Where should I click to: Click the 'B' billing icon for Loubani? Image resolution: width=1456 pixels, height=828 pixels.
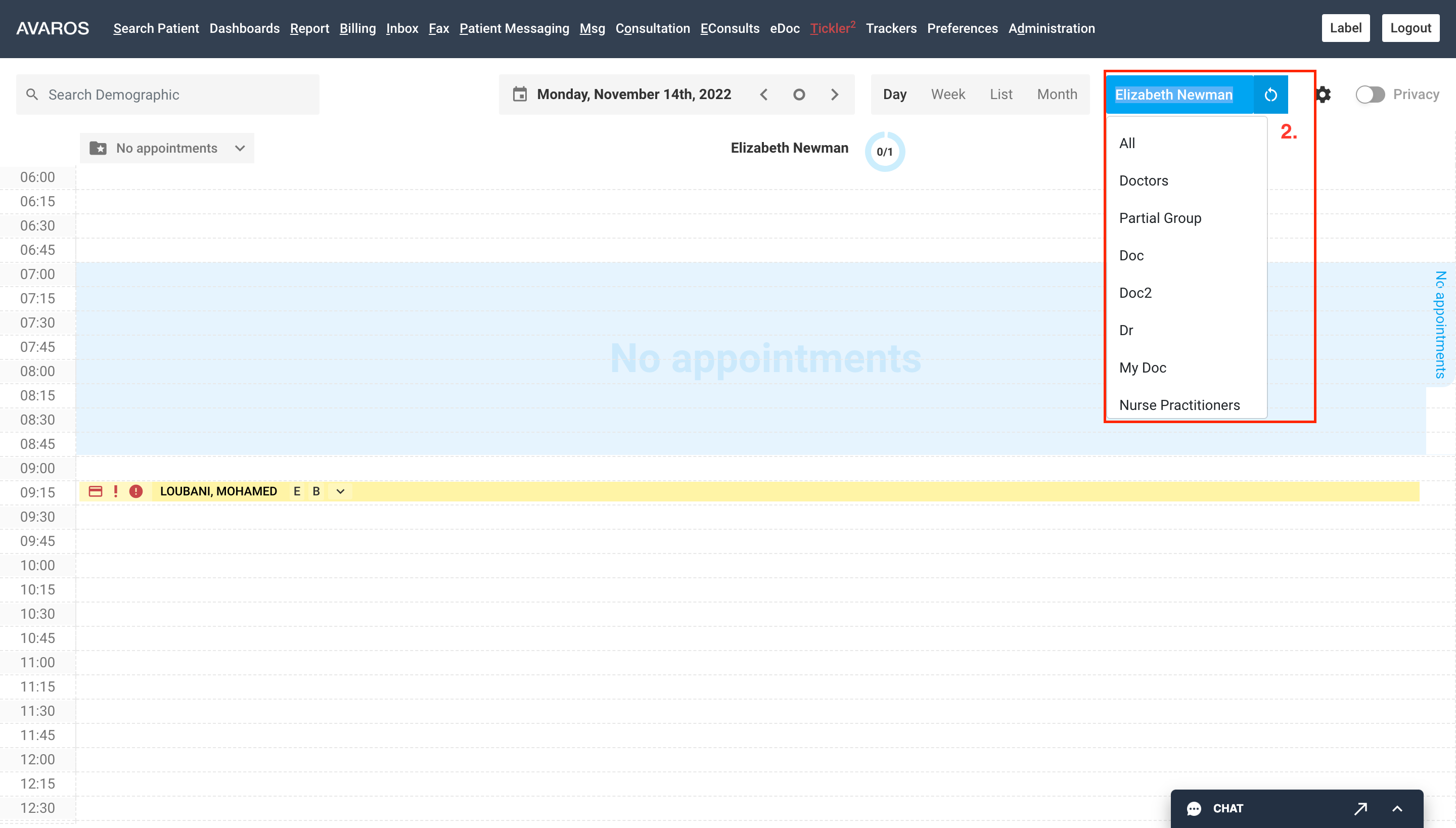(315, 491)
